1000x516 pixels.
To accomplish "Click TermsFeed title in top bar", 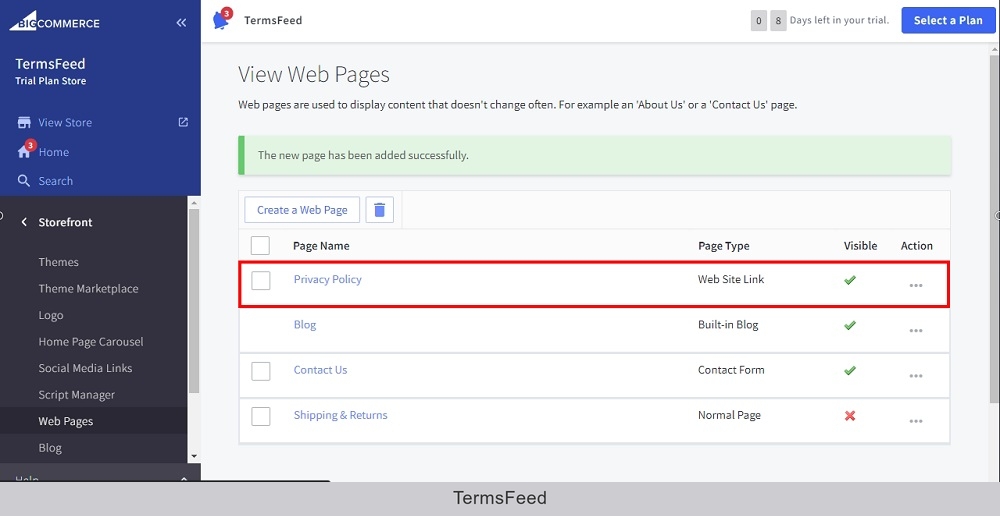I will (273, 20).
